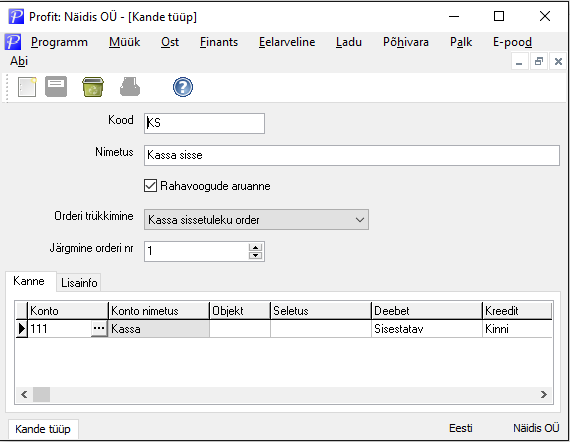Click the Kassa account name cell
570x442 pixels.
(x=159, y=329)
